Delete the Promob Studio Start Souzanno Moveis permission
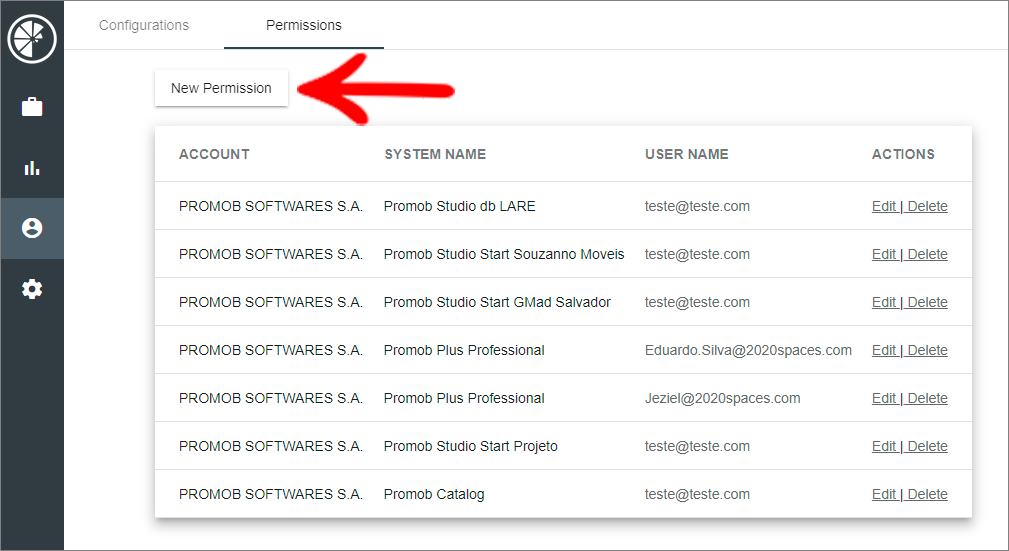Image resolution: width=1009 pixels, height=551 pixels. click(927, 254)
